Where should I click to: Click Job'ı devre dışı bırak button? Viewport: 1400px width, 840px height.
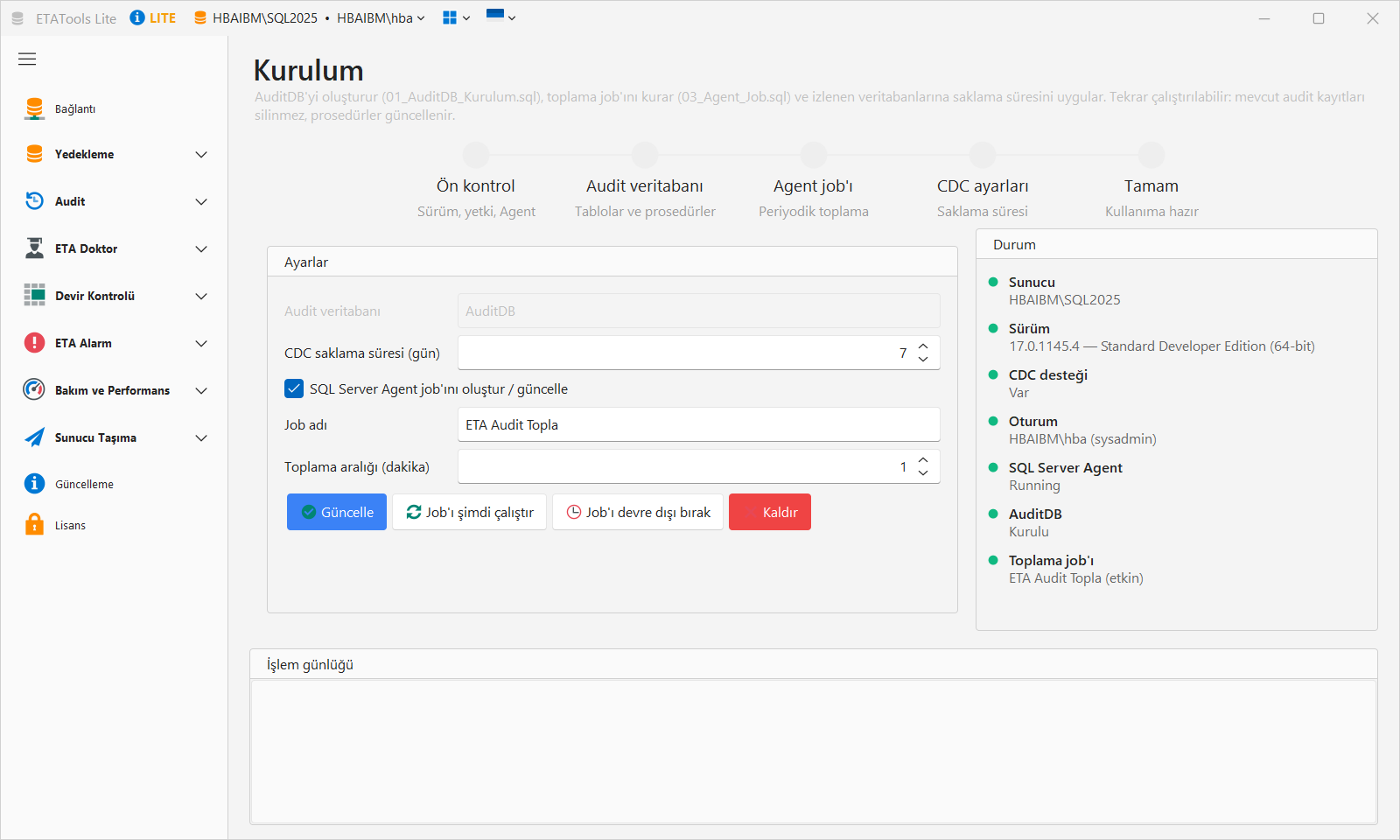point(638,512)
